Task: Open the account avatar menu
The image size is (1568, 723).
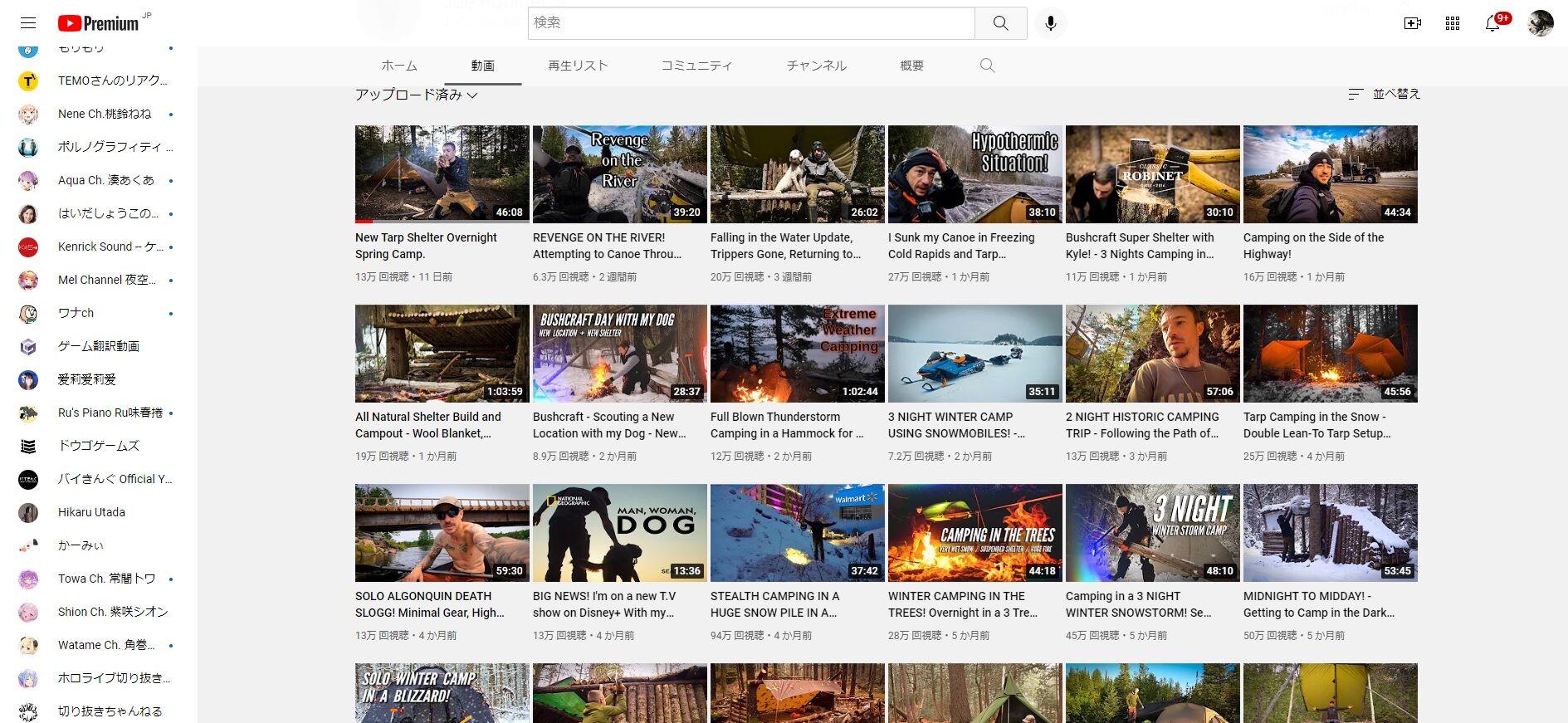Action: point(1541,23)
